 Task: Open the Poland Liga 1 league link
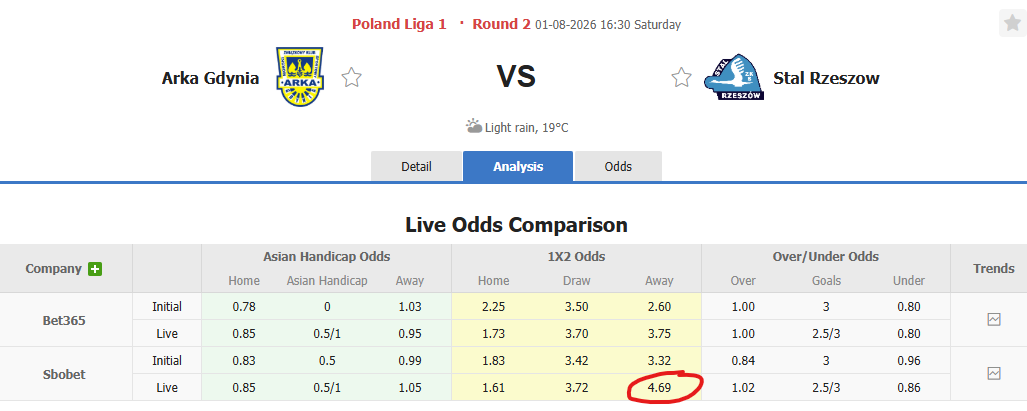(x=399, y=24)
